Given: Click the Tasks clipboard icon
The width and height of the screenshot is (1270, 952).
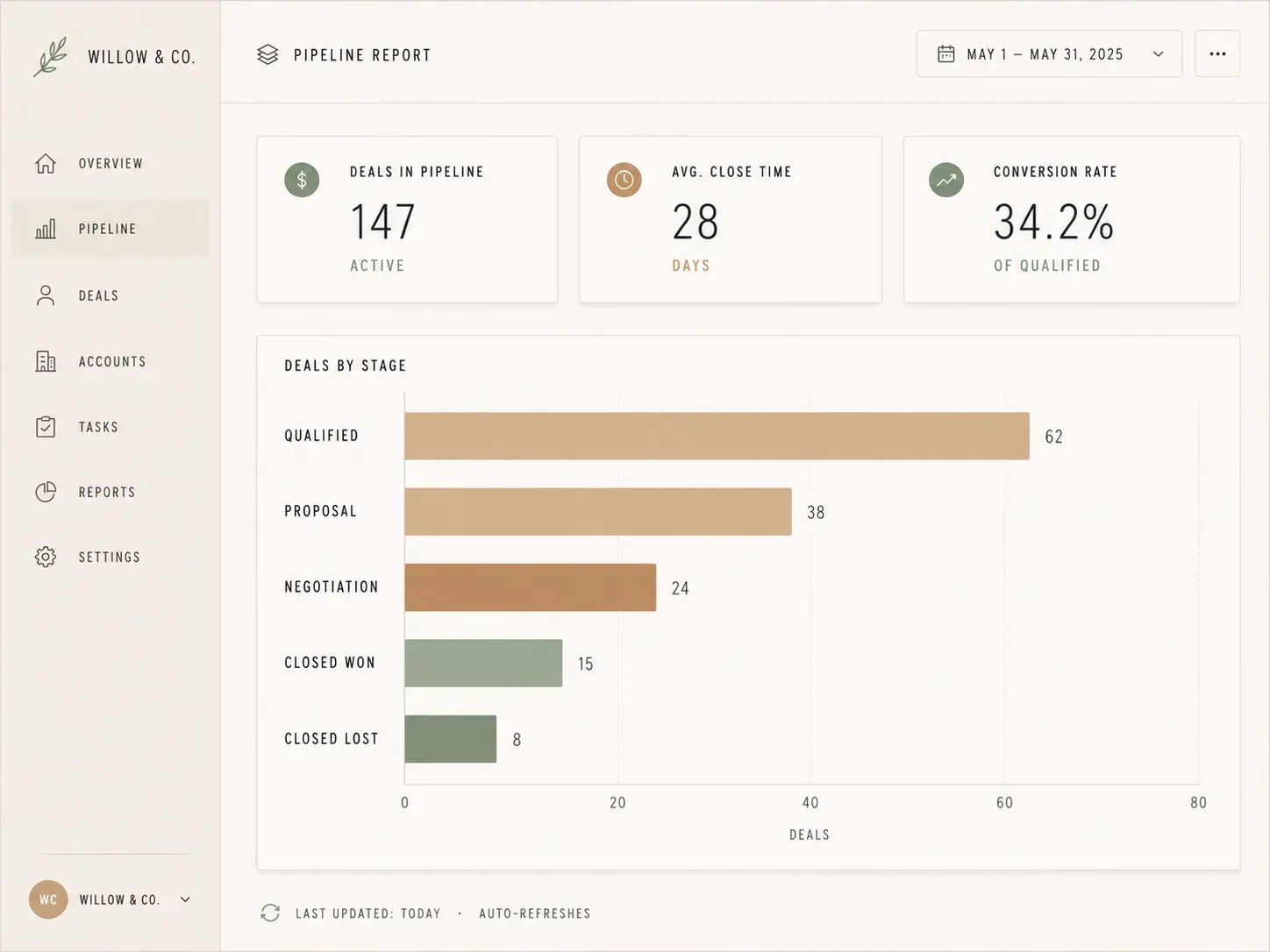Looking at the screenshot, I should click(46, 427).
